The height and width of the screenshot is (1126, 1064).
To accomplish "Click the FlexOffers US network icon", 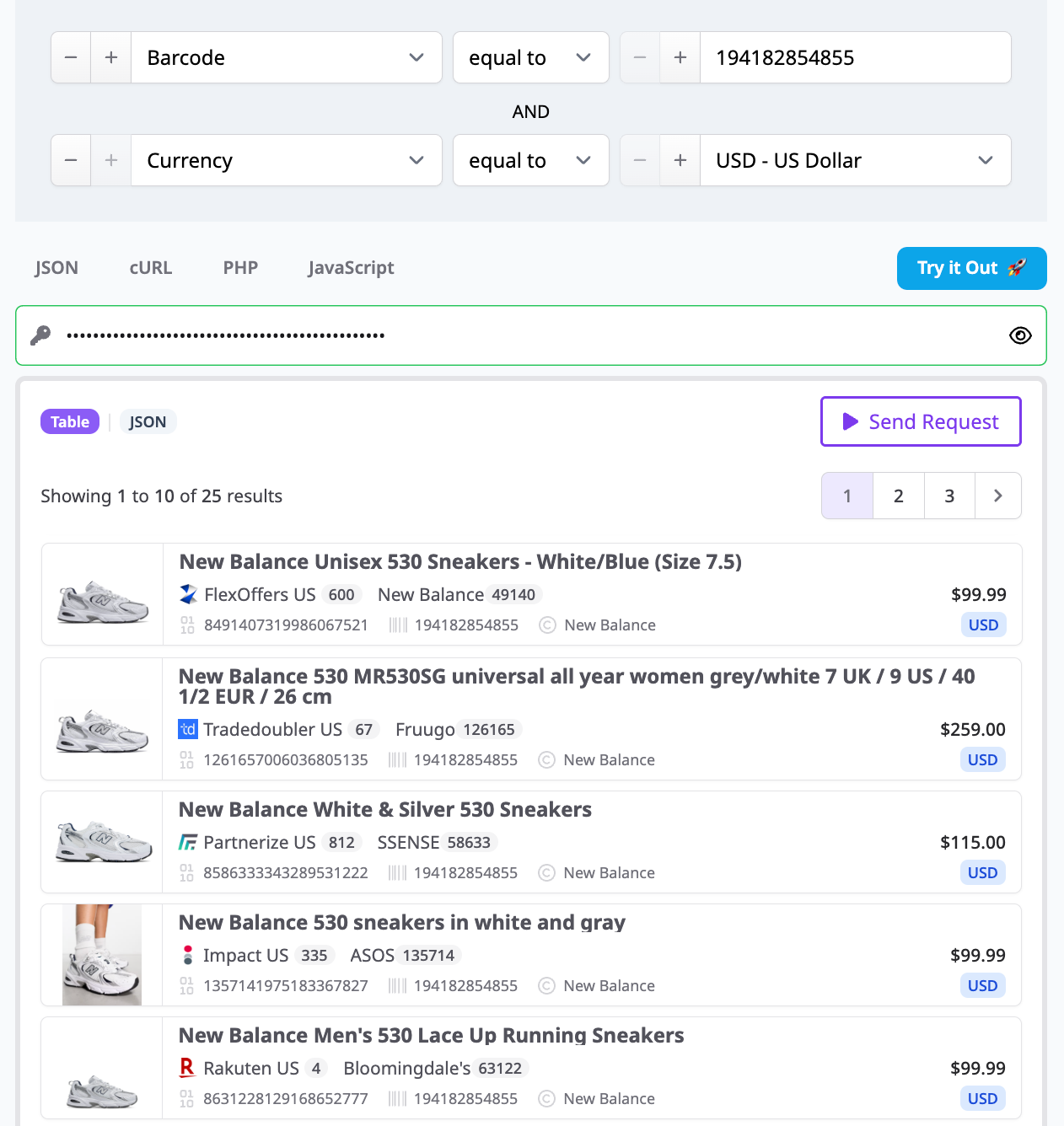I will (x=189, y=594).
